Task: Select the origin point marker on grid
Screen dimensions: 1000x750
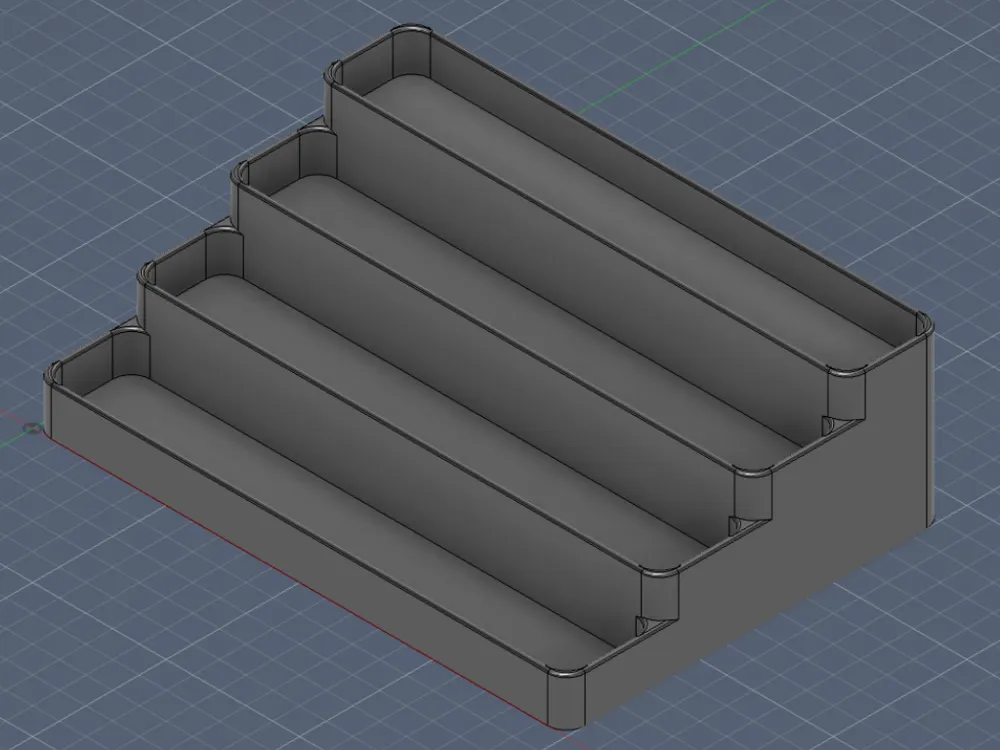Action: pos(33,429)
